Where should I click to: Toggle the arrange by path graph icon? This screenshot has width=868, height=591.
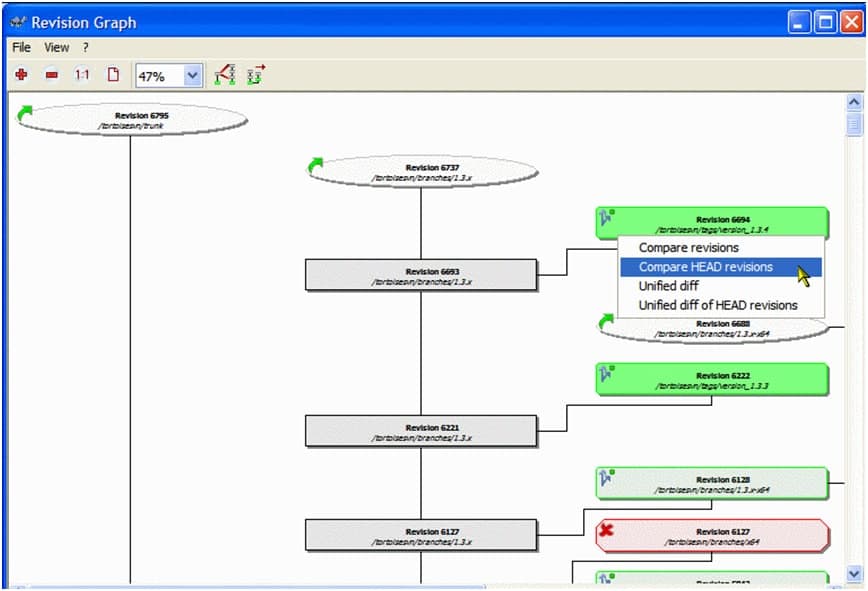[256, 75]
